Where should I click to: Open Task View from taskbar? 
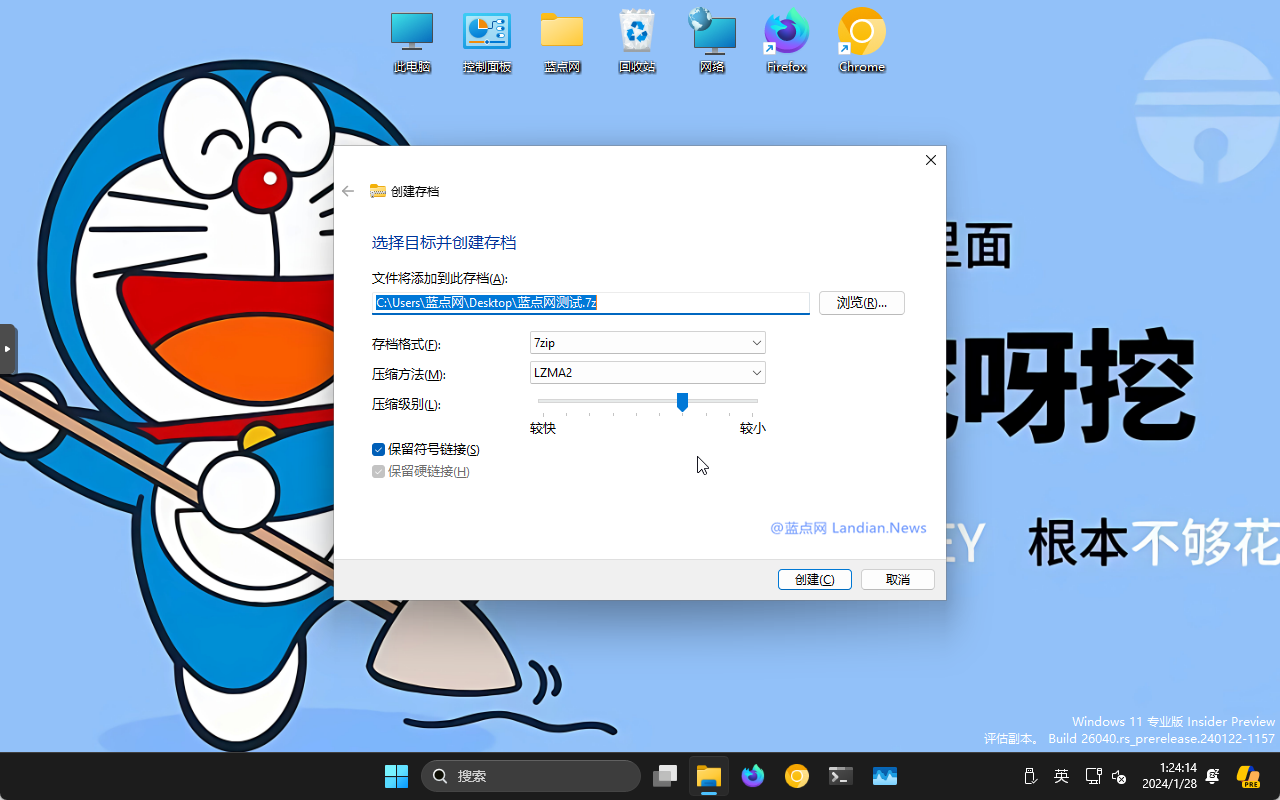tap(665, 776)
